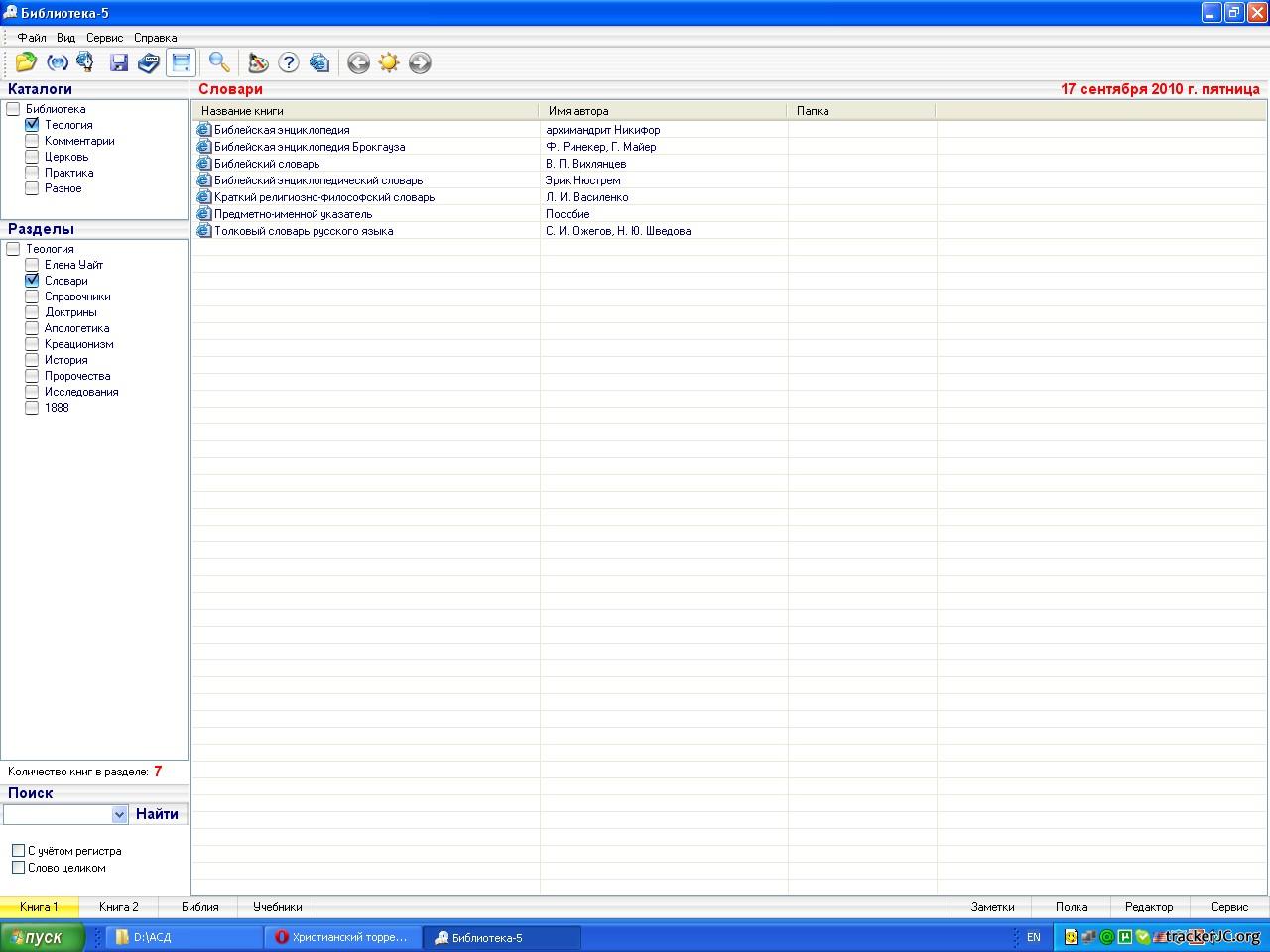Toggle the С учётом регистра checkbox
1270x952 pixels.
pos(18,851)
